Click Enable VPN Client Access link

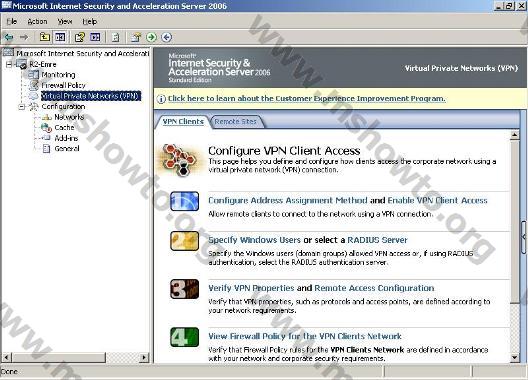[437, 200]
